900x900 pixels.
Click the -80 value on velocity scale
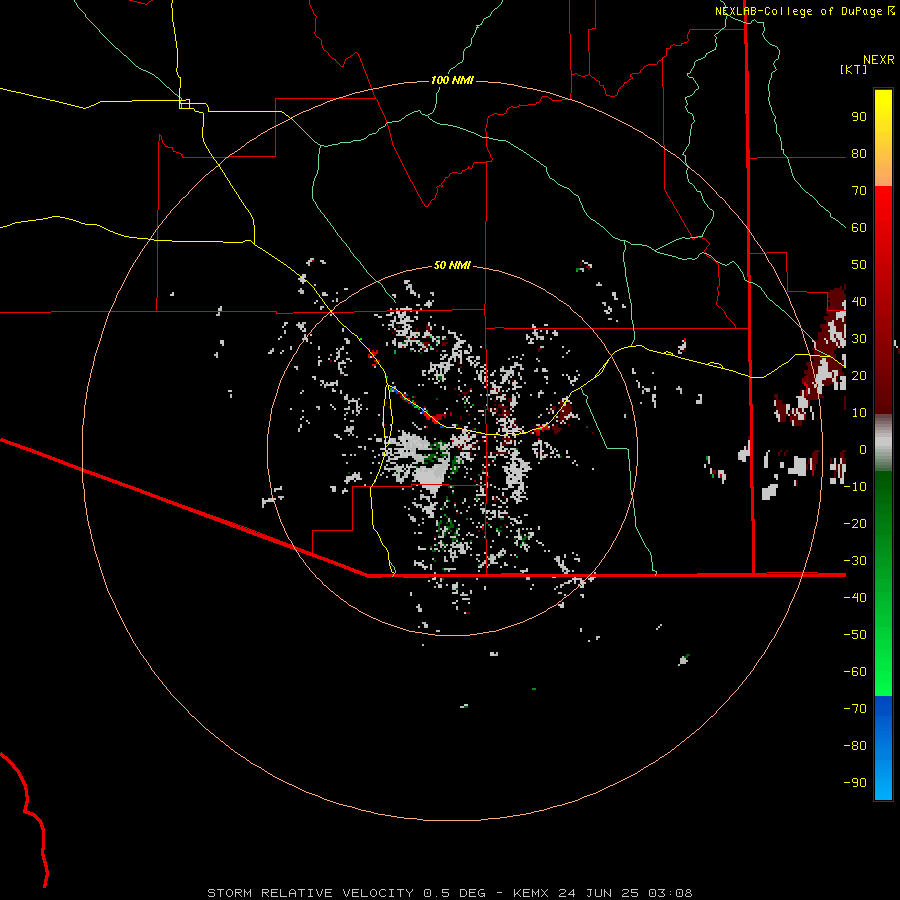pyautogui.click(x=855, y=746)
